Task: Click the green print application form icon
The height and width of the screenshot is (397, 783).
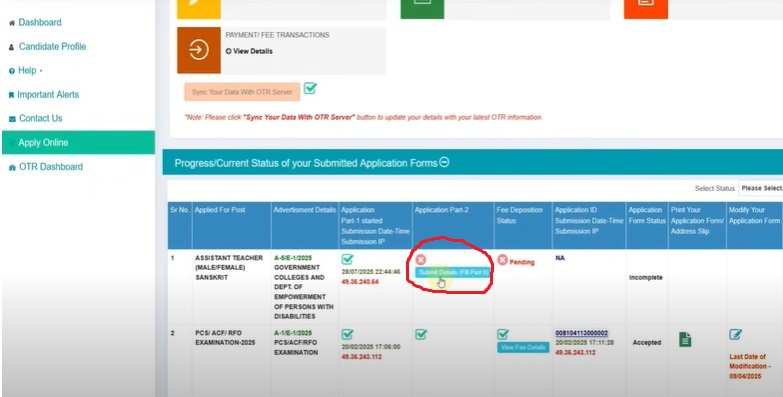Action: pyautogui.click(x=685, y=340)
